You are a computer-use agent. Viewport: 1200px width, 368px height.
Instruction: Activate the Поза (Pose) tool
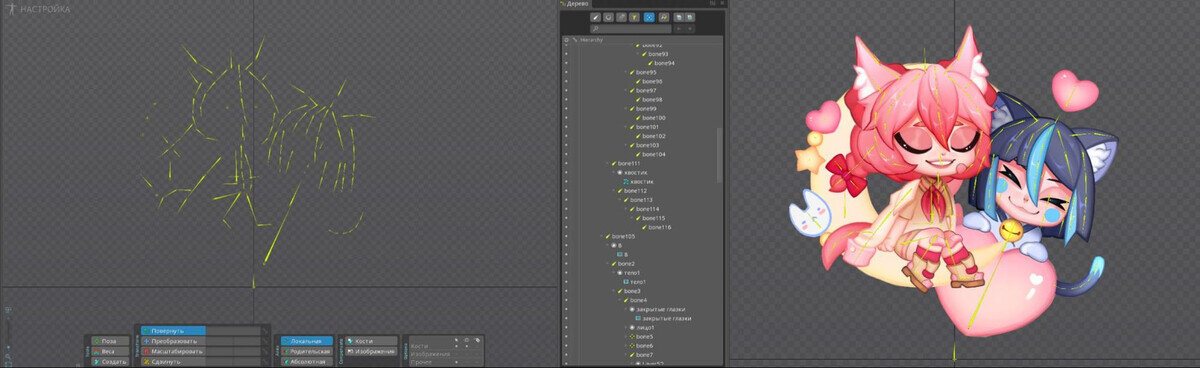(110, 341)
